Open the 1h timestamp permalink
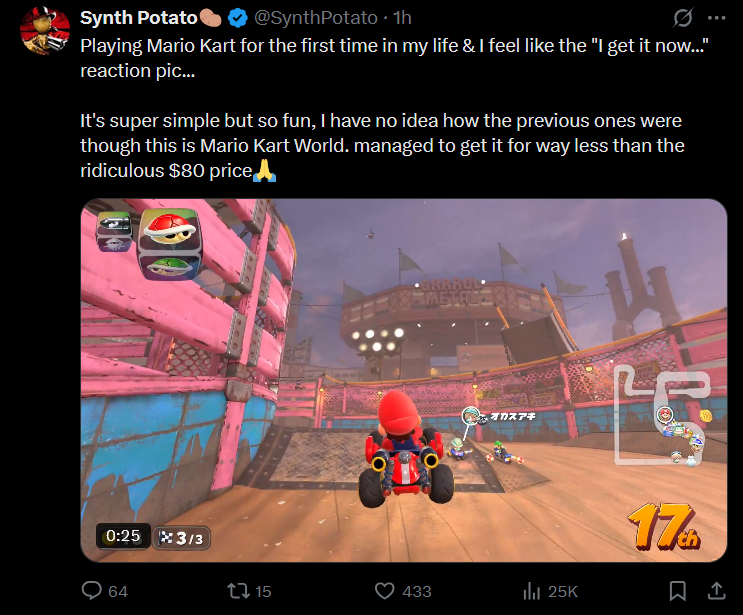 (x=402, y=18)
